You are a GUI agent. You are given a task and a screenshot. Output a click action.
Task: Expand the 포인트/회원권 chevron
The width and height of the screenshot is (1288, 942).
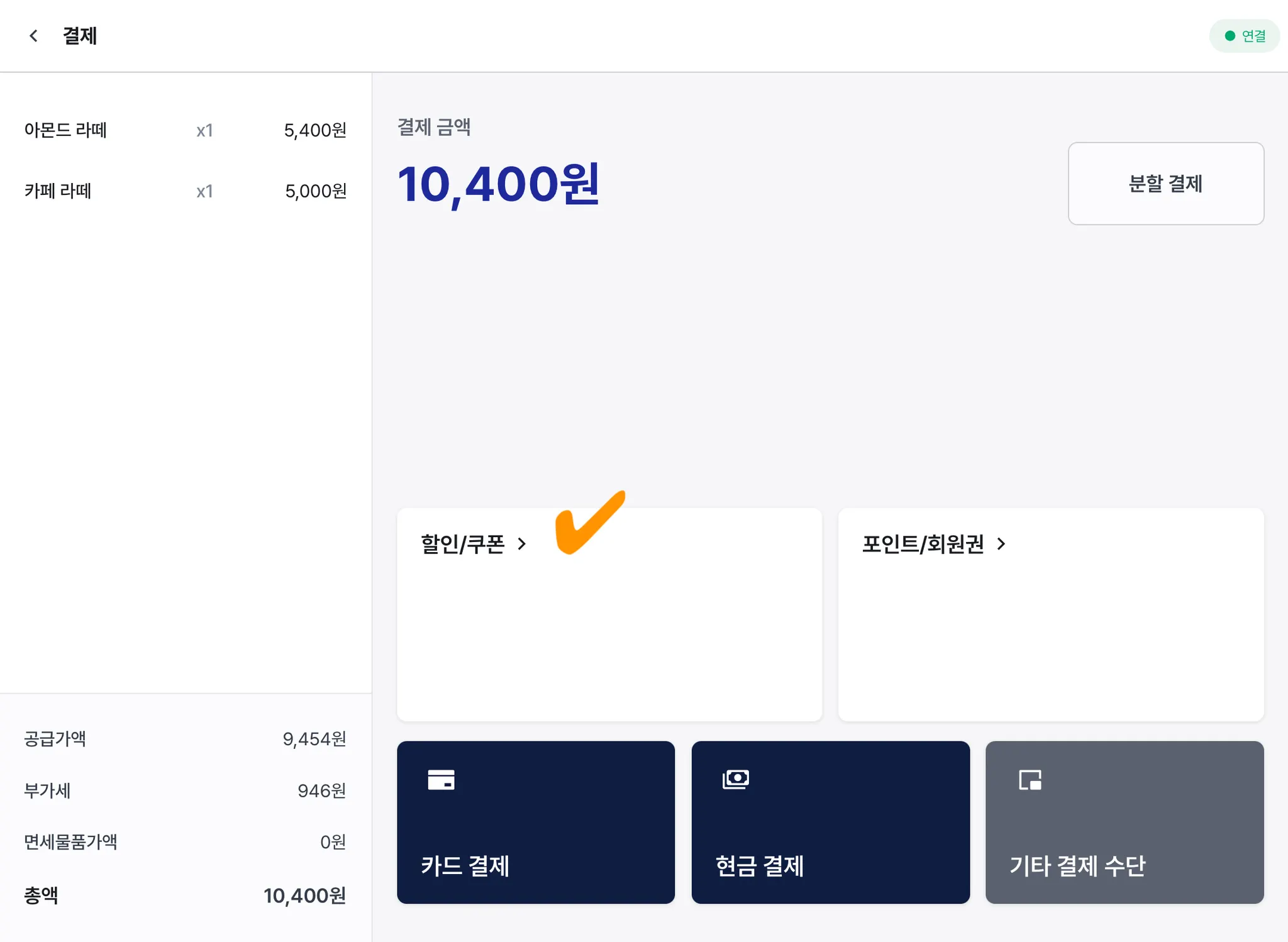(x=1001, y=544)
